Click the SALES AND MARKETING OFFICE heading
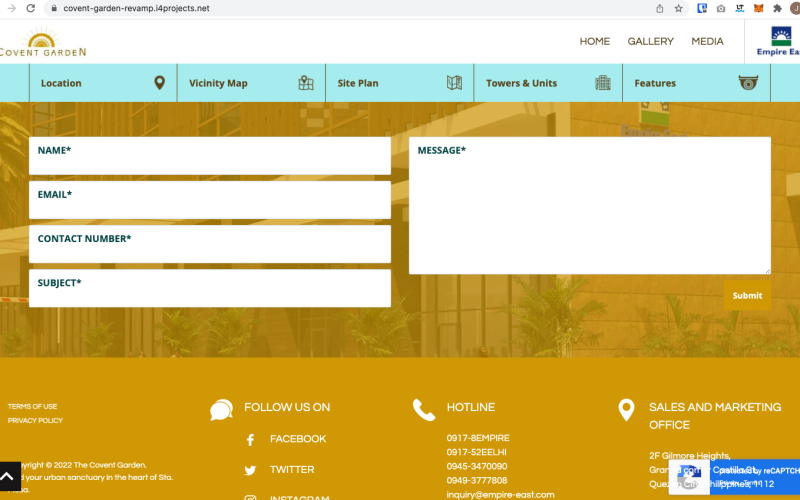The image size is (800, 500). click(715, 416)
